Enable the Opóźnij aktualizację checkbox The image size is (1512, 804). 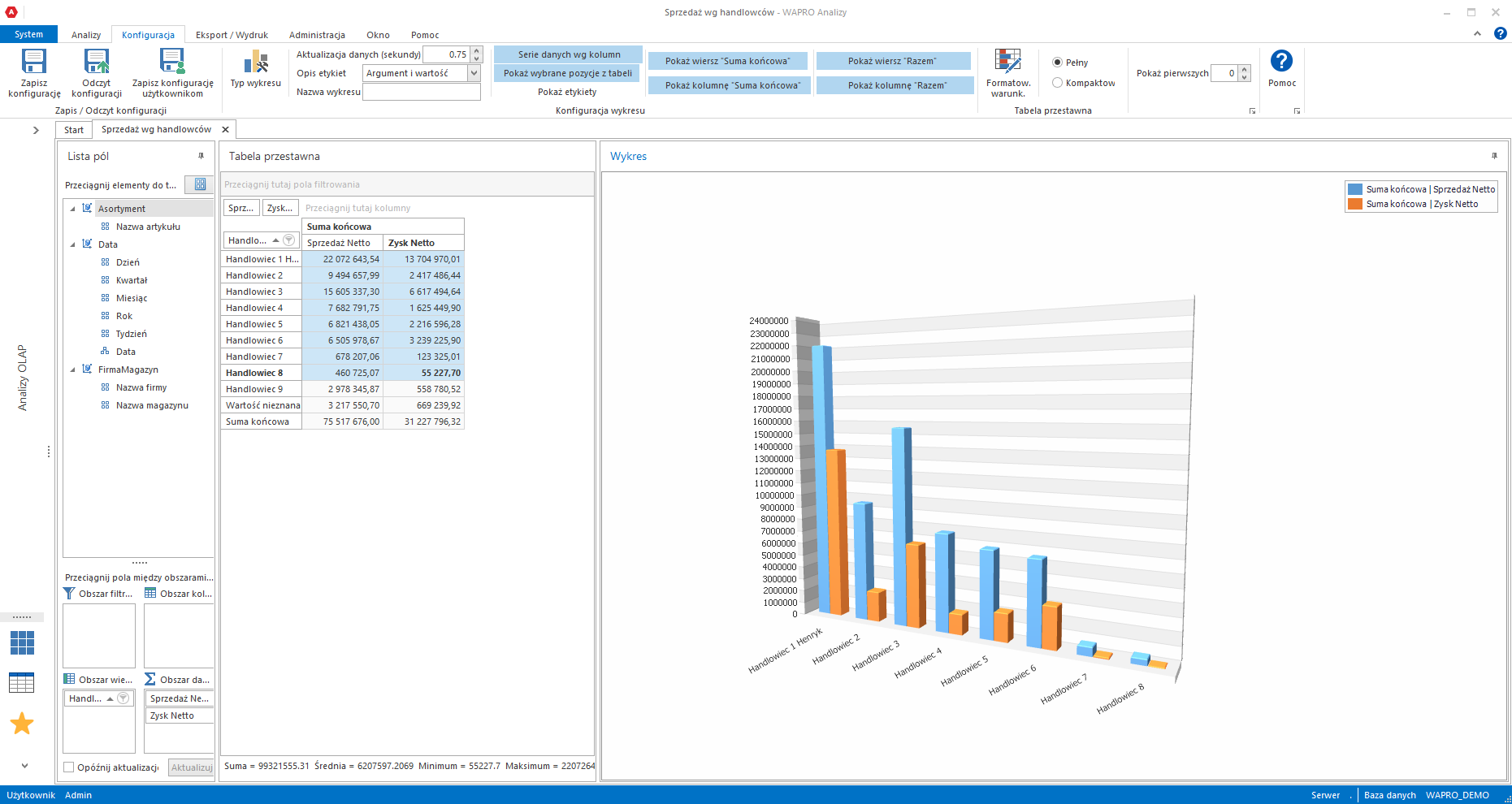[x=69, y=767]
